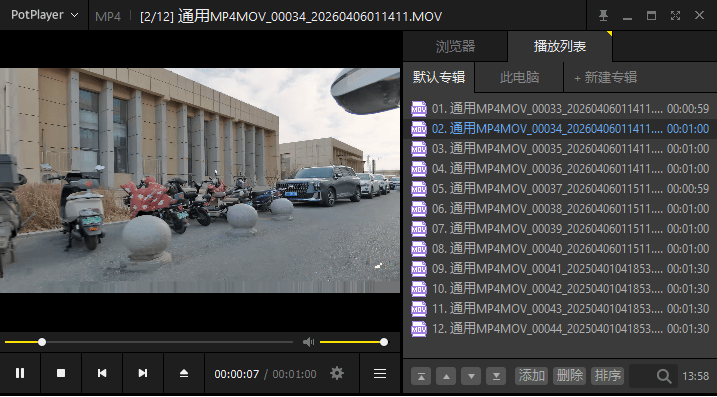Screen dimensions: 717x397
Task: Select playlist item 06 通用MP4MOV_00038
Action: tap(560, 209)
